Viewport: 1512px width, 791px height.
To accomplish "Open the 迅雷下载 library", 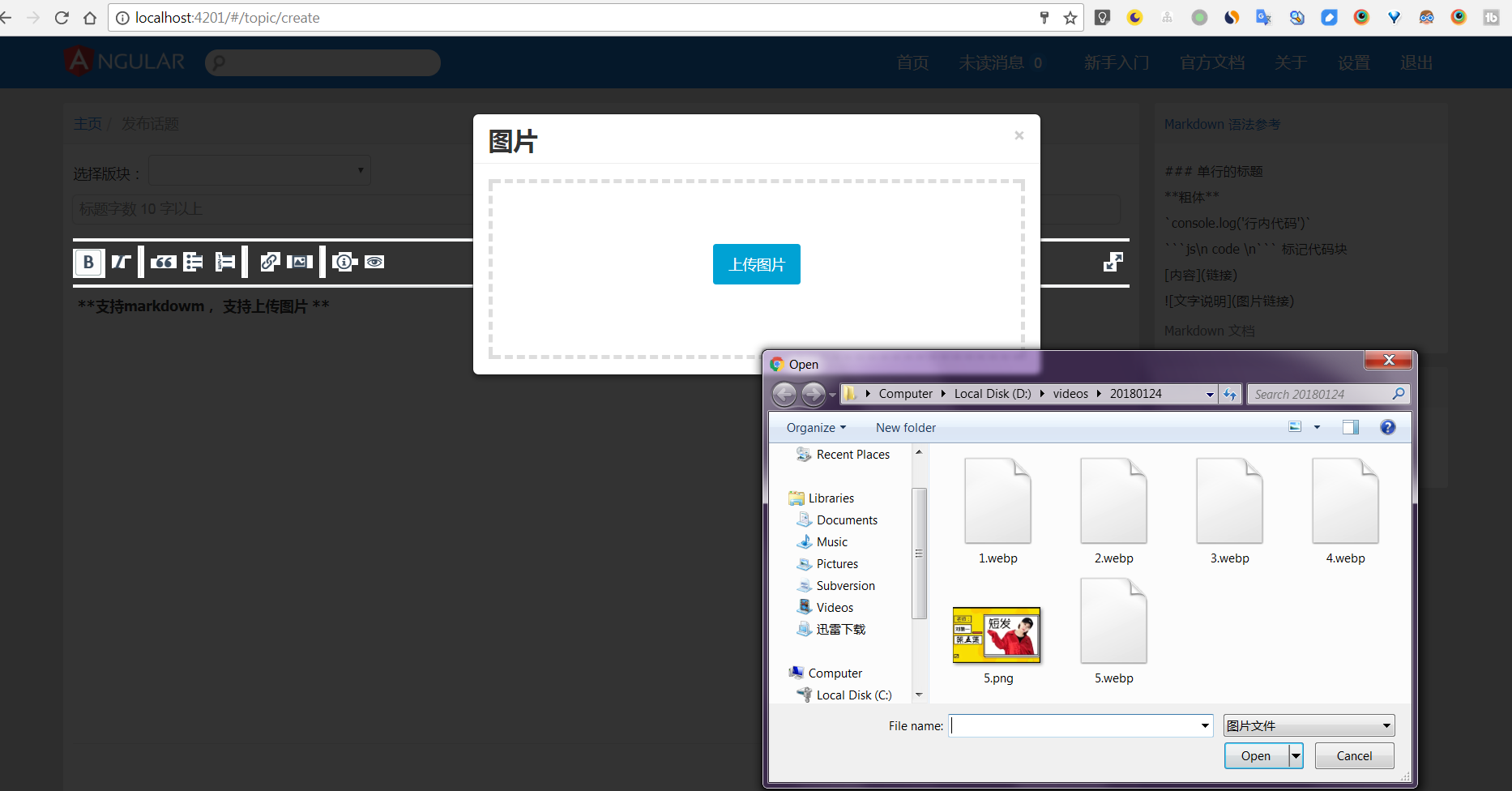I will coord(831,630).
